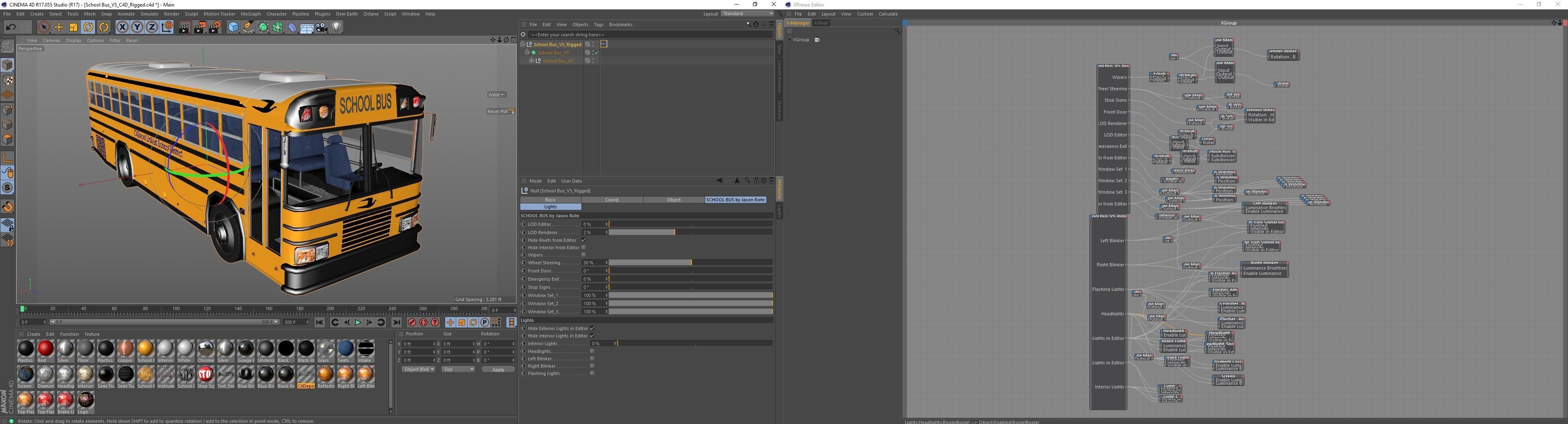Click the Object Manager search magnifier icon

748,25
